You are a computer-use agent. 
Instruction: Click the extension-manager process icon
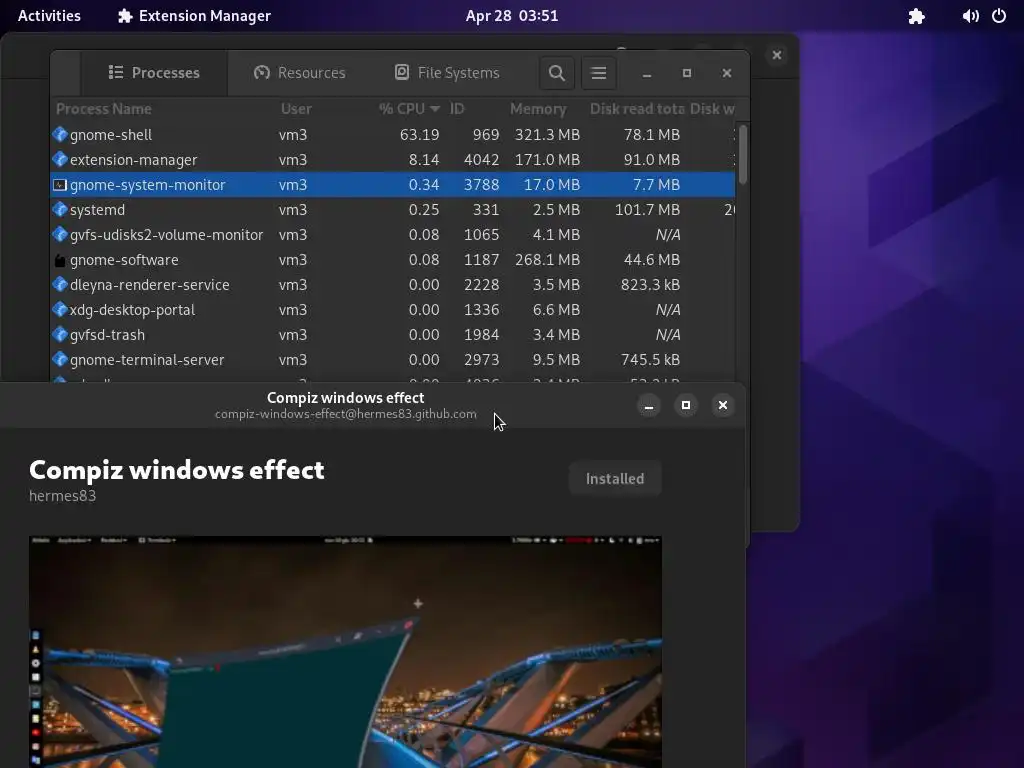[x=59, y=160]
